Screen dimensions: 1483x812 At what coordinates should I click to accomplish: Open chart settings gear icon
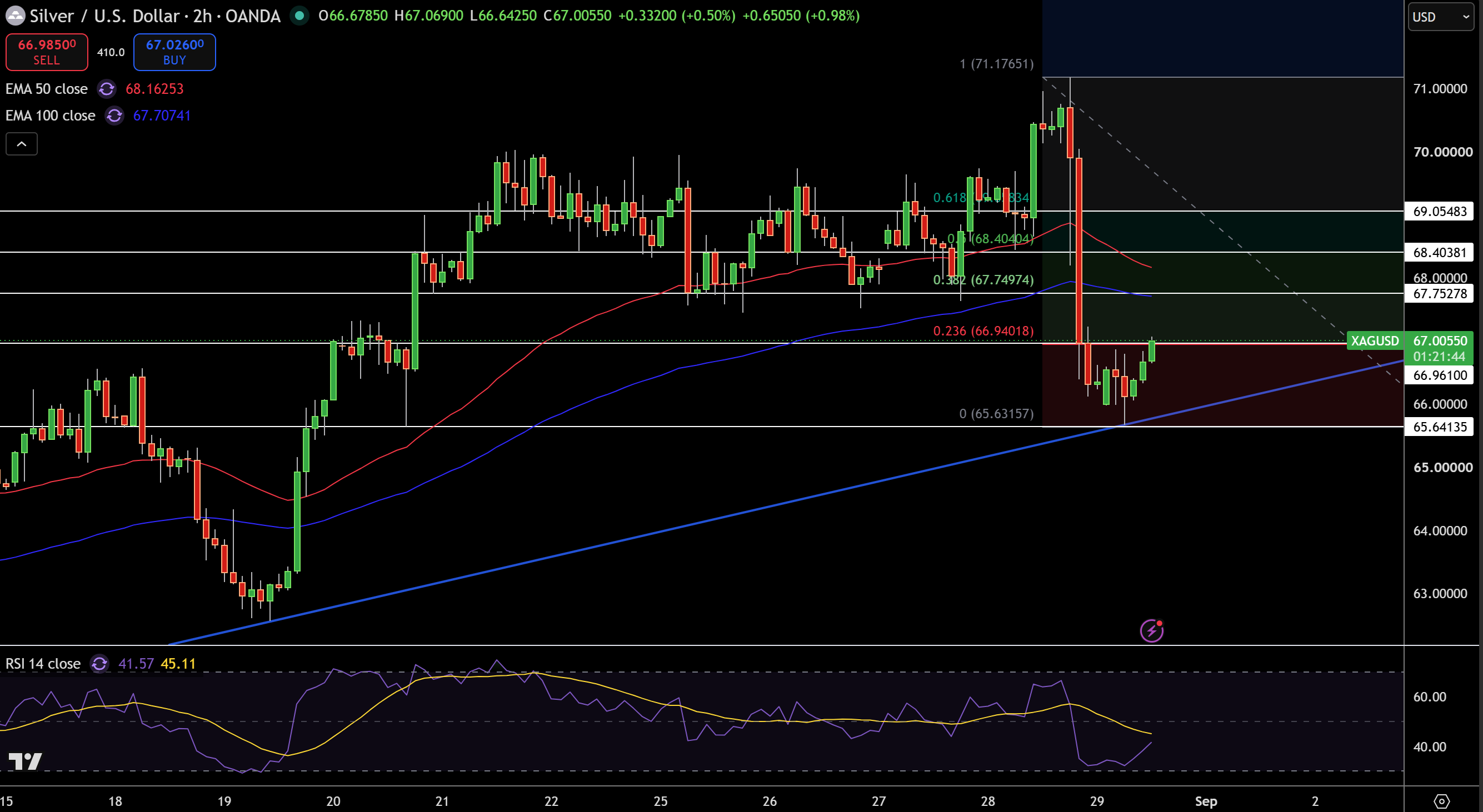1441,801
